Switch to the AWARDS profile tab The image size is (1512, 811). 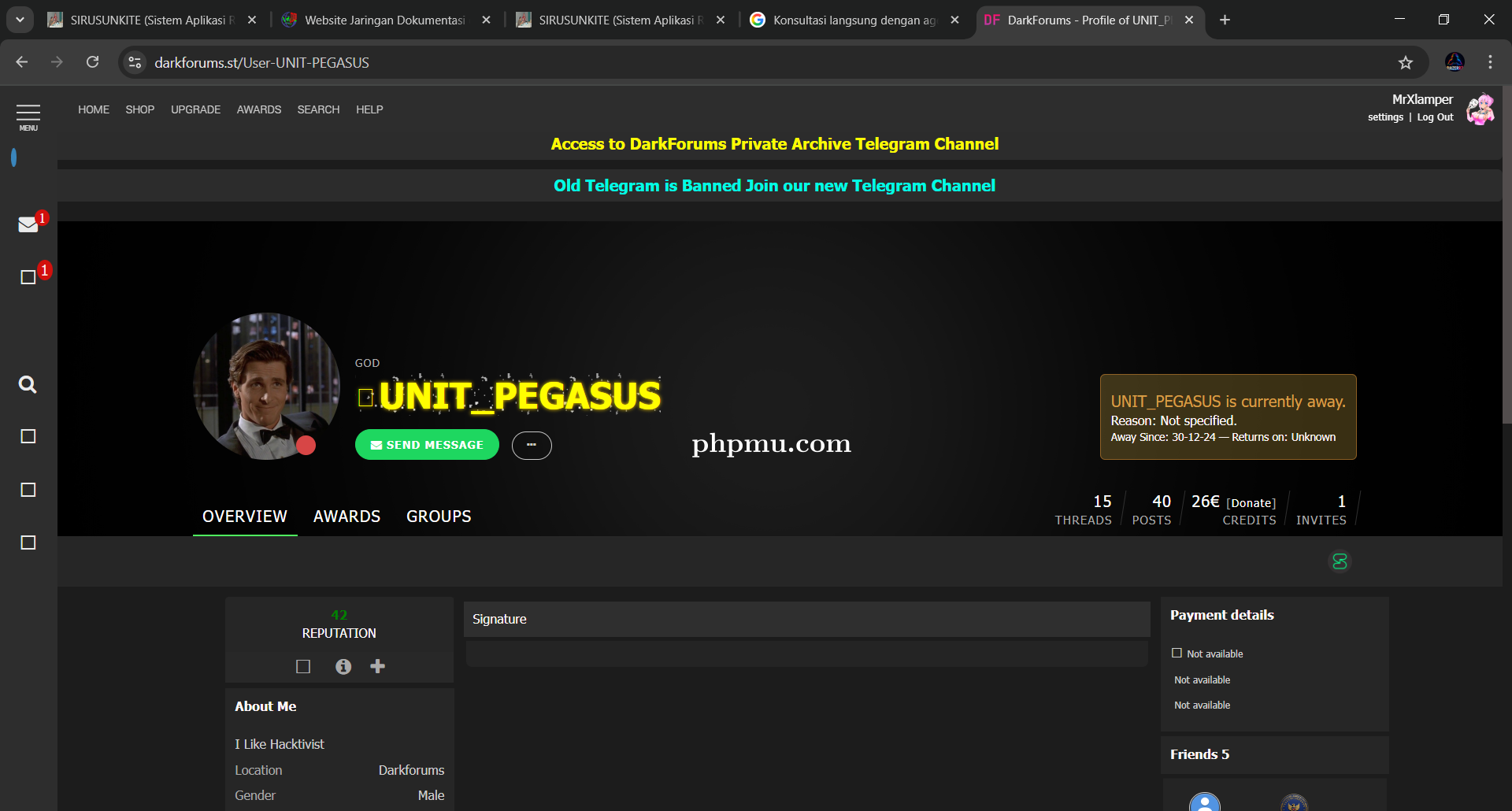point(346,517)
